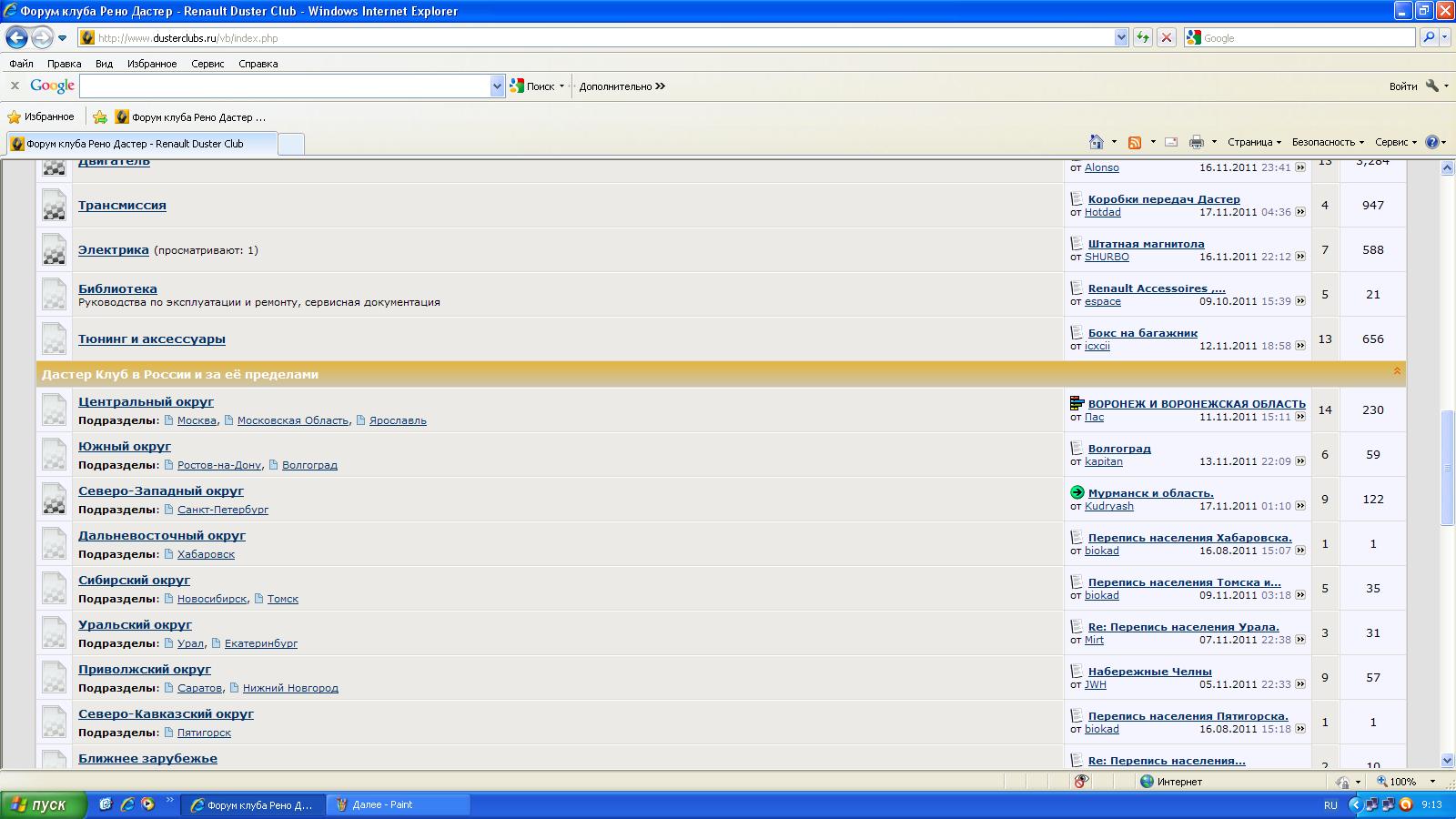Image resolution: width=1456 pixels, height=819 pixels.
Task: Click Internet Explorer quick launch icon
Action: [126, 804]
